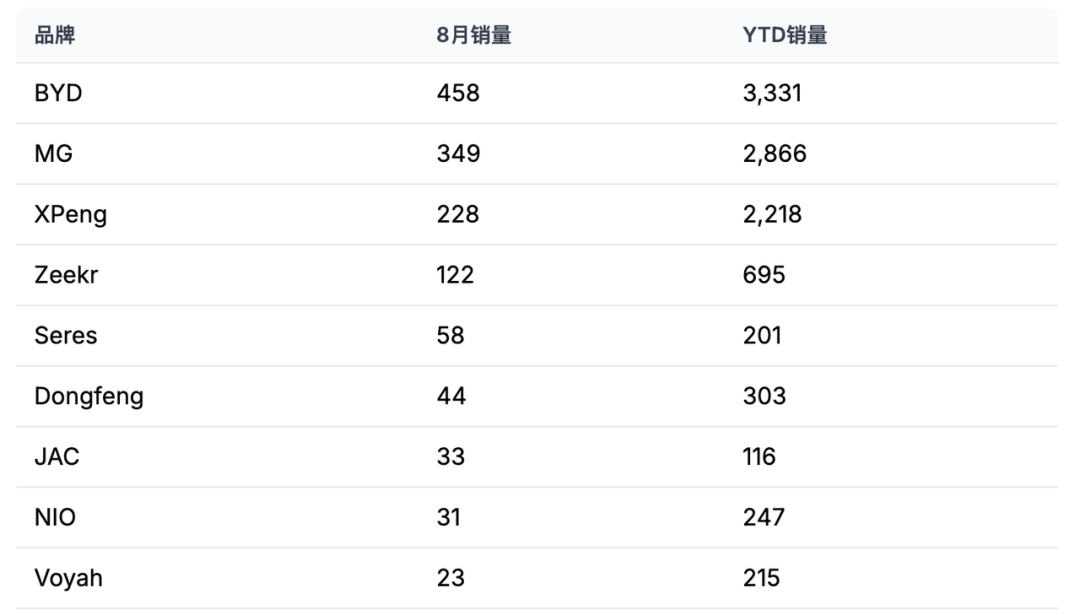Click BYD's August sales value 458
1080x615 pixels.
pyautogui.click(x=458, y=94)
